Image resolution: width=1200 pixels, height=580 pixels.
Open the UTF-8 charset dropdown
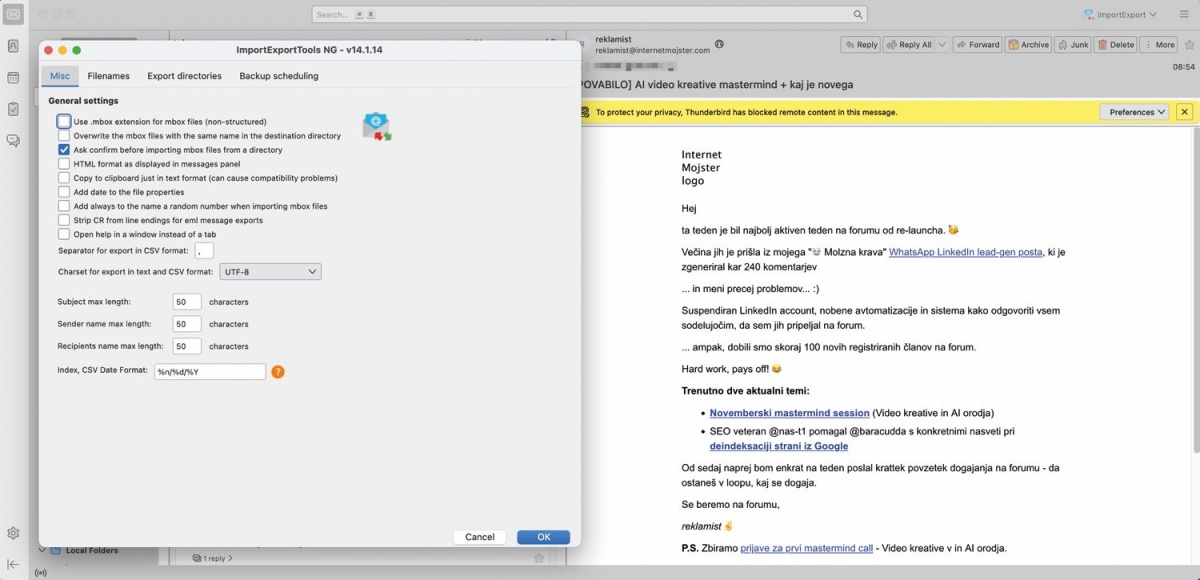pos(270,271)
